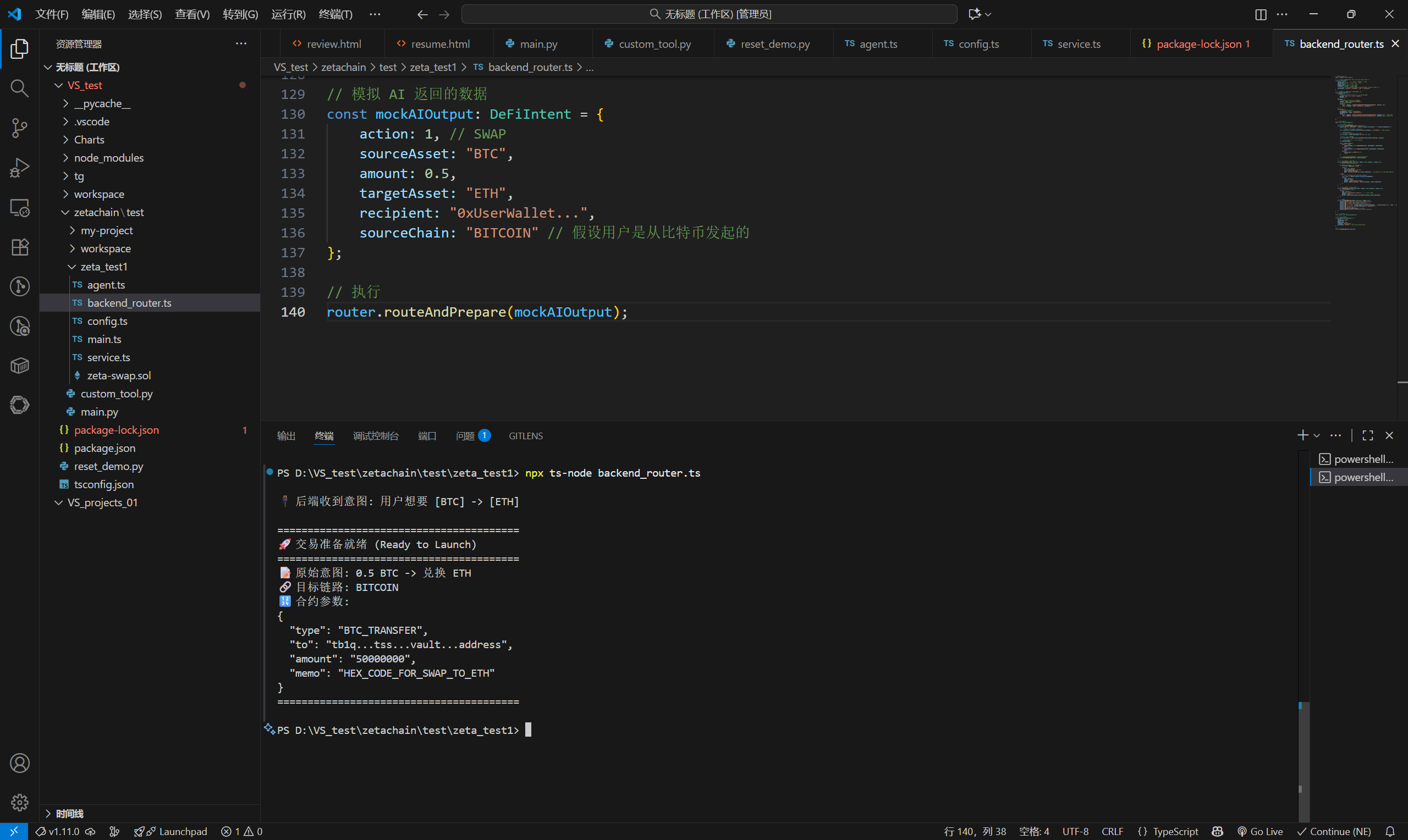Click the title bar search box

709,14
